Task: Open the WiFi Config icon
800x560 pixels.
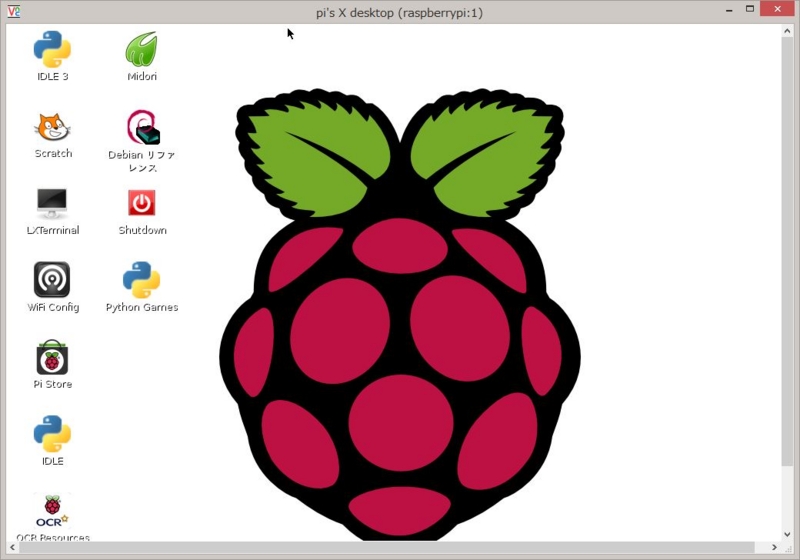Action: coord(52,279)
